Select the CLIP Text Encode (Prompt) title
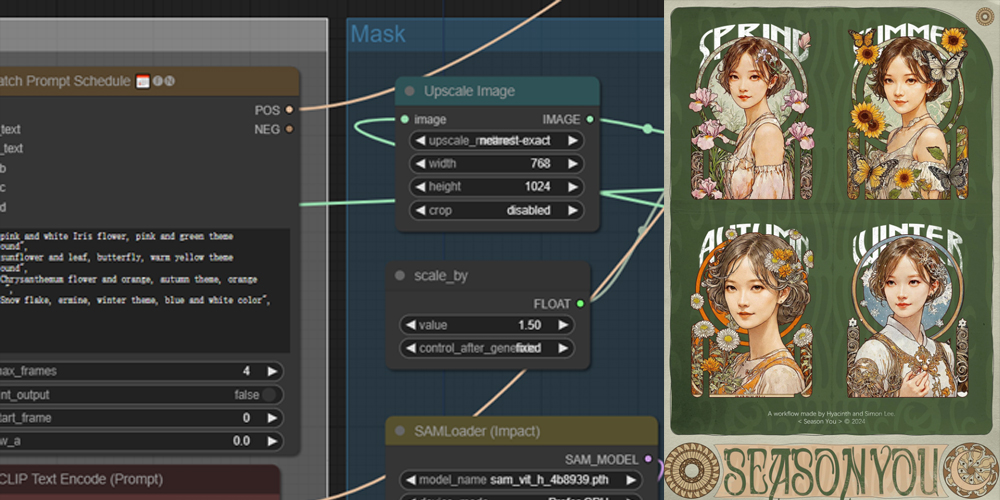The height and width of the screenshot is (500, 1000). pos(81,479)
